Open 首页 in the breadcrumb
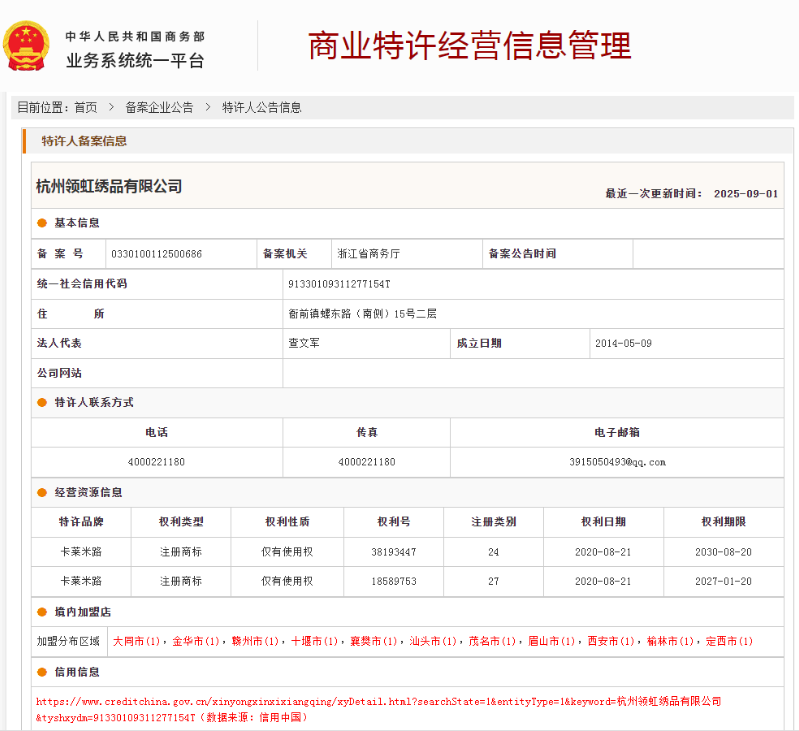This screenshot has height=731, width=799. point(86,107)
